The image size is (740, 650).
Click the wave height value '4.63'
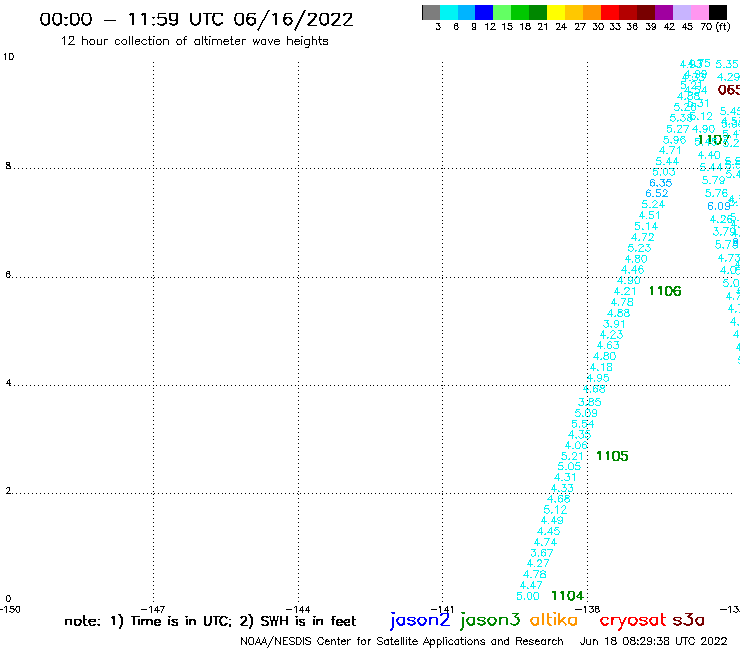tap(608, 346)
